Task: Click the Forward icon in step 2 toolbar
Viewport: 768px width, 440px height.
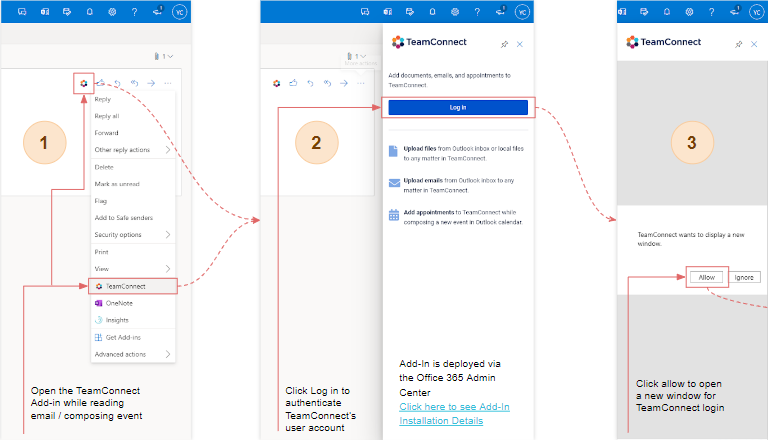Action: pyautogui.click(x=344, y=83)
